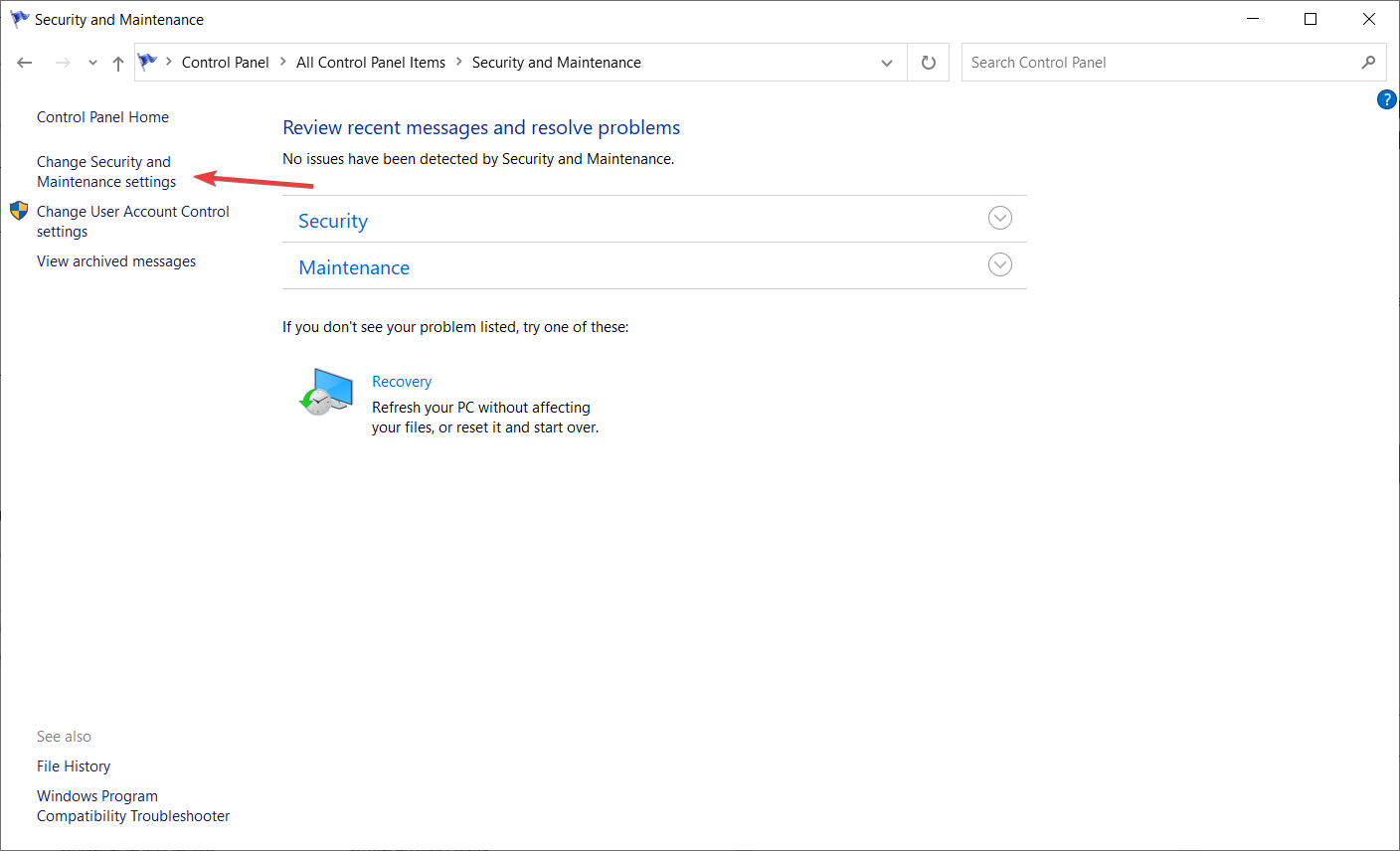This screenshot has width=1400, height=851.
Task: Open Windows Program Compatibility Troubleshooter
Action: 133,806
